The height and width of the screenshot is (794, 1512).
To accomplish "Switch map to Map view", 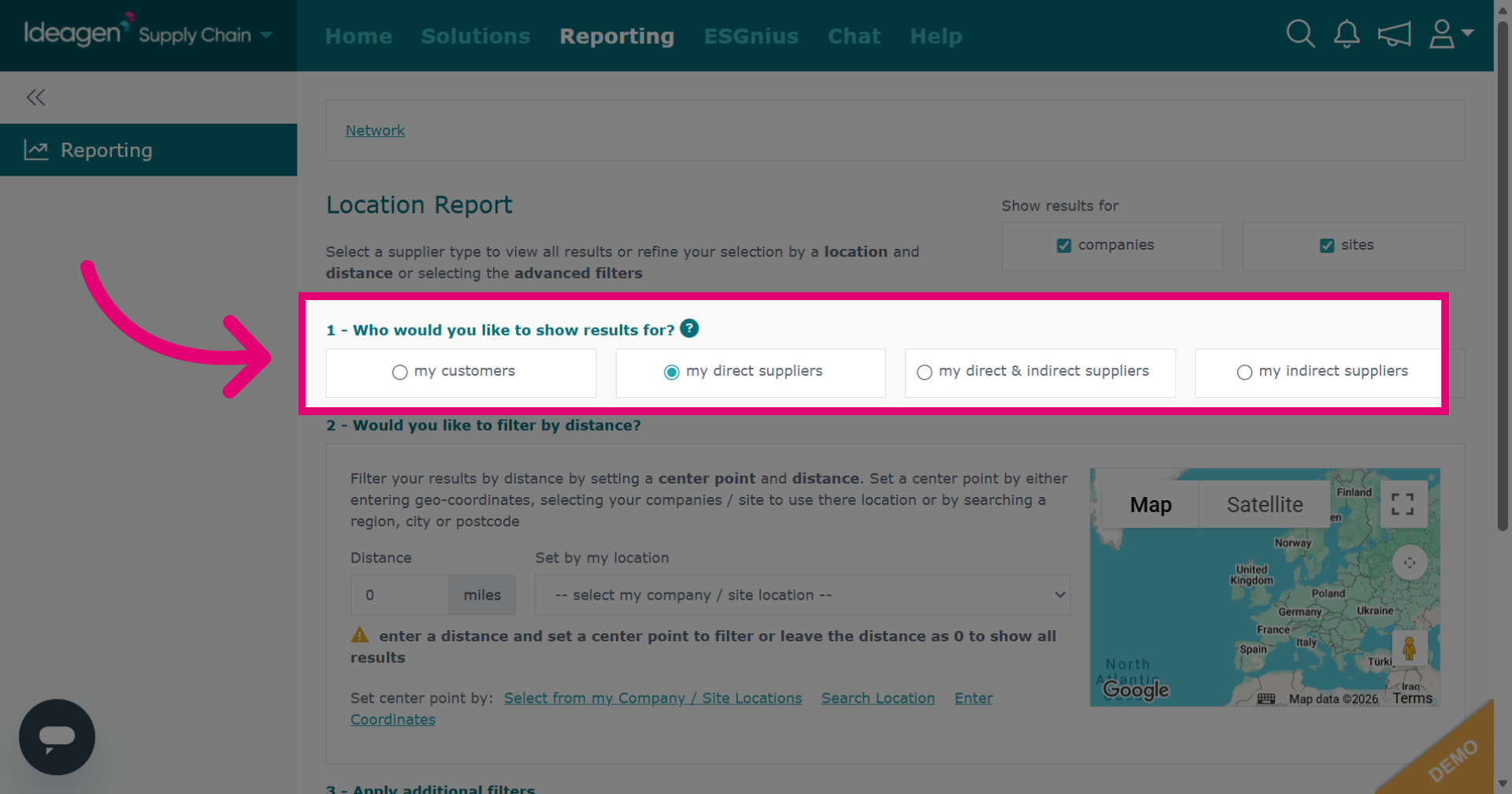I will click(x=1151, y=504).
